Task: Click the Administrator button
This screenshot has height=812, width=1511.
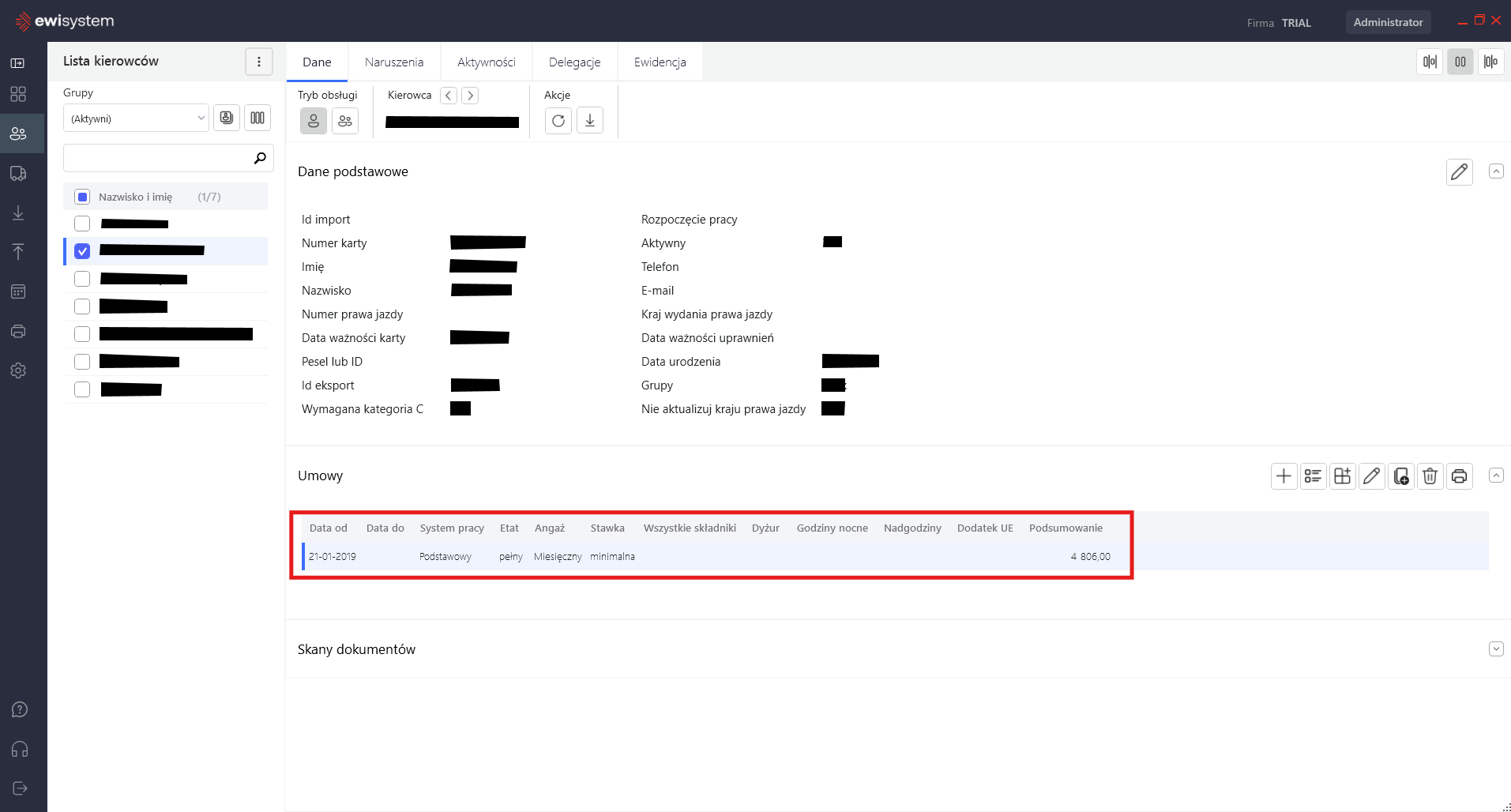Action: tap(1388, 22)
